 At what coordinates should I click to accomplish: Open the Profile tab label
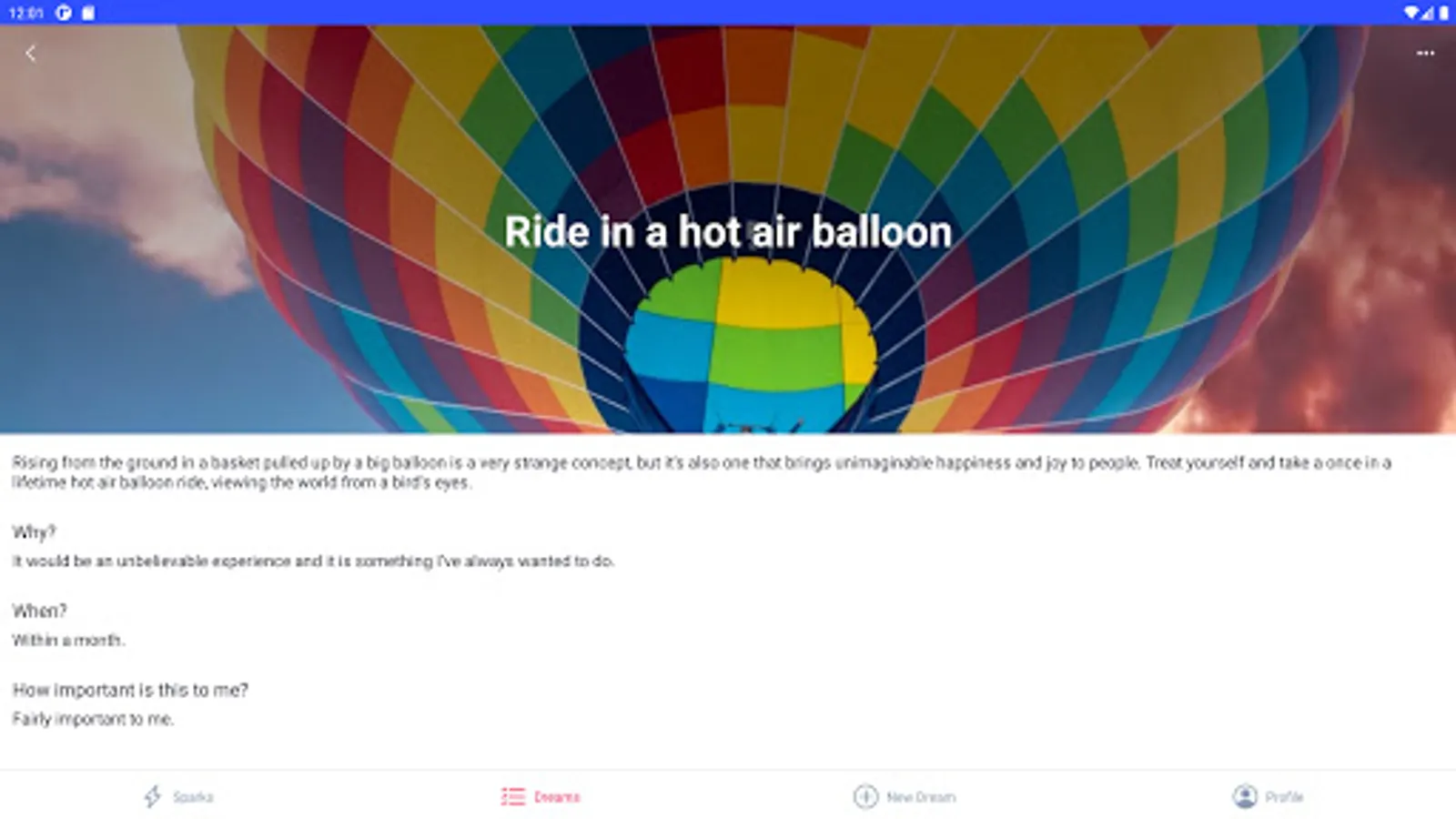[1284, 797]
